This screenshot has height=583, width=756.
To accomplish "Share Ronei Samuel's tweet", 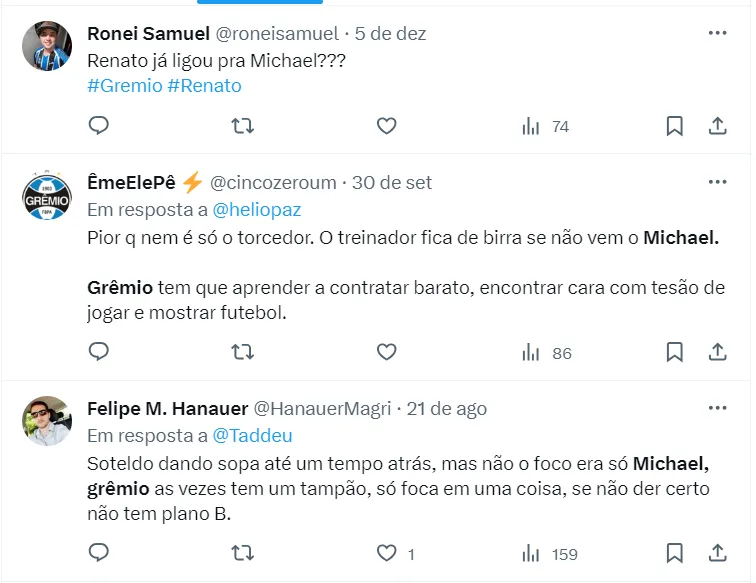I will point(717,126).
